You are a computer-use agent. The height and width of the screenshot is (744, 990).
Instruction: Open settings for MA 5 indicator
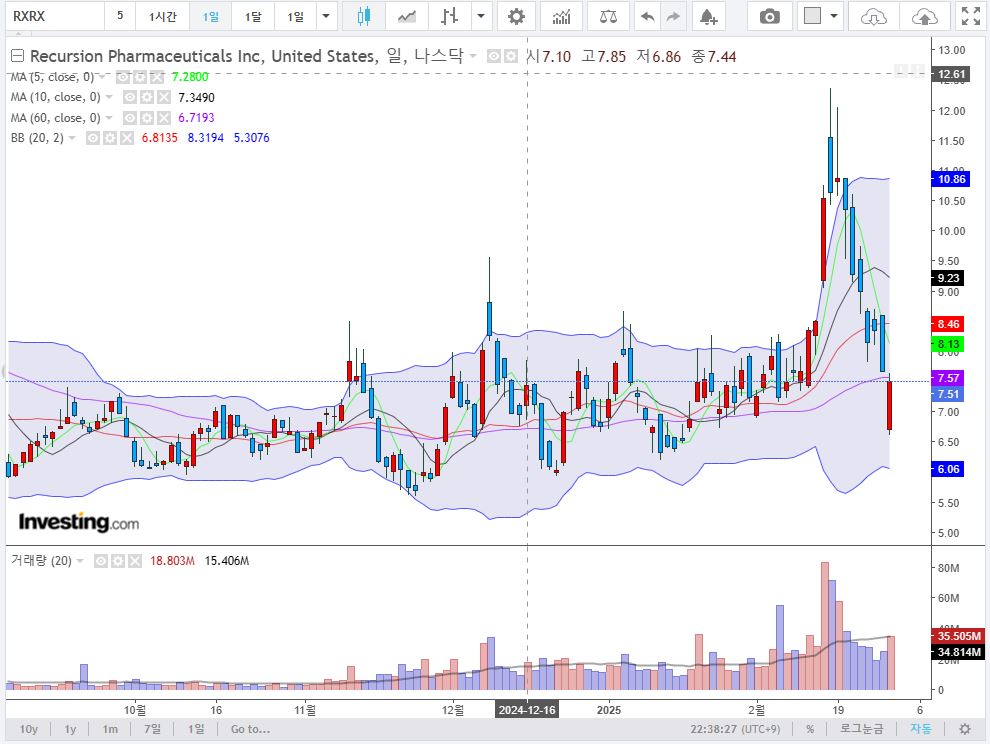pos(140,77)
